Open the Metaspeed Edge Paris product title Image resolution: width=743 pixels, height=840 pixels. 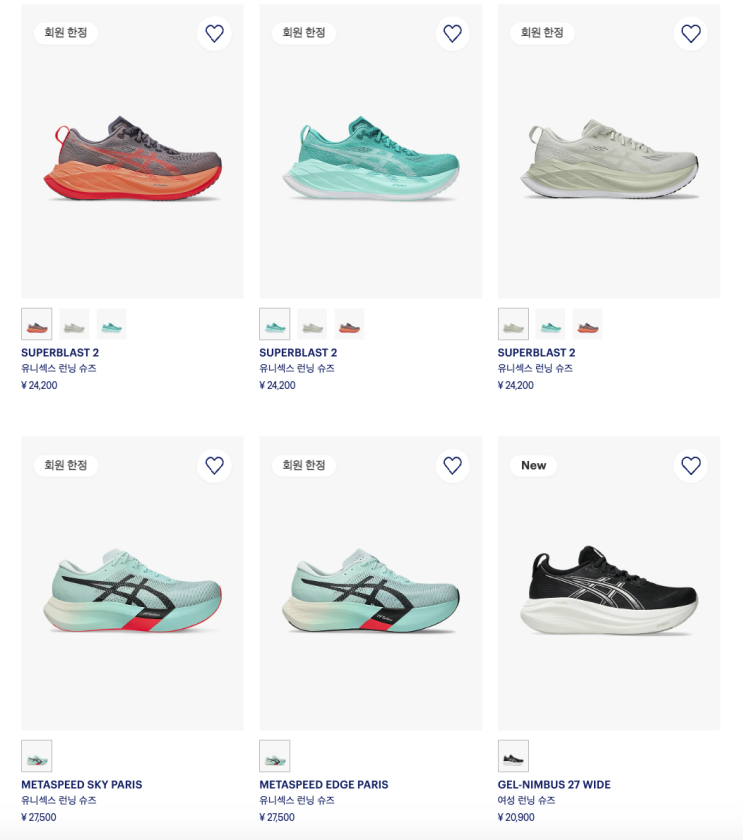pos(324,785)
